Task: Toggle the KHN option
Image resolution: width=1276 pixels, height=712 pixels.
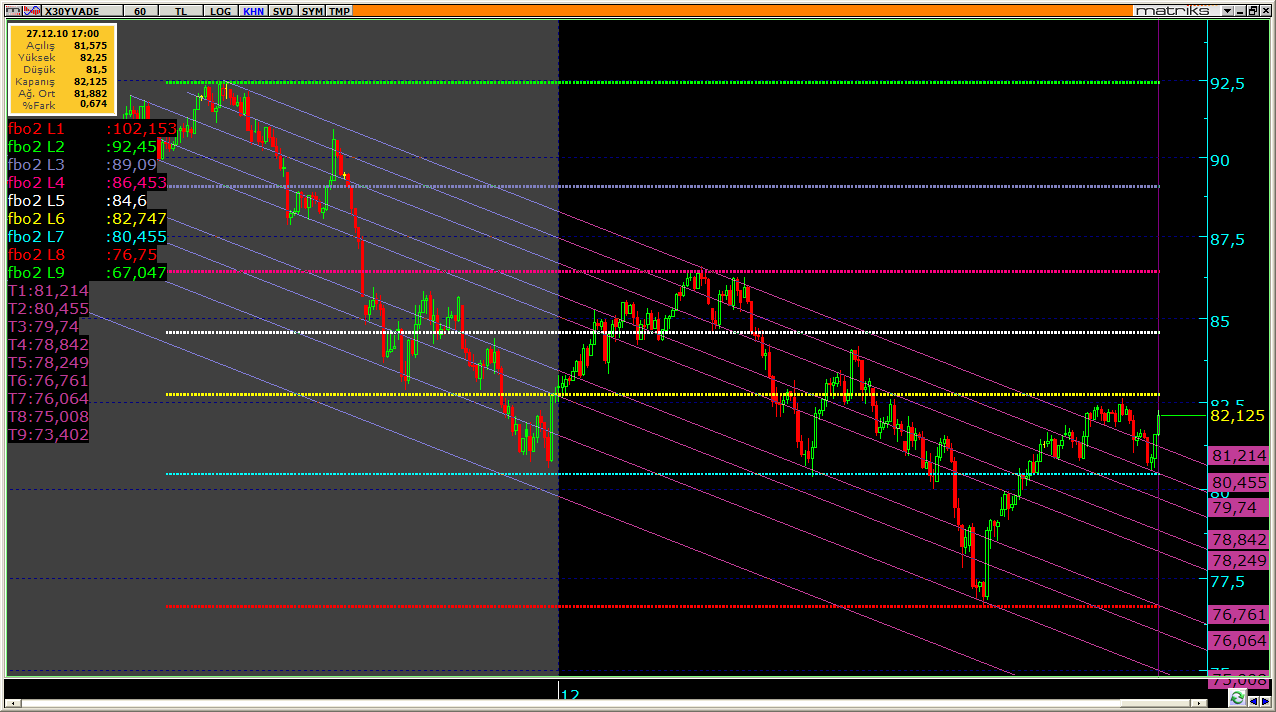Action: [253, 10]
